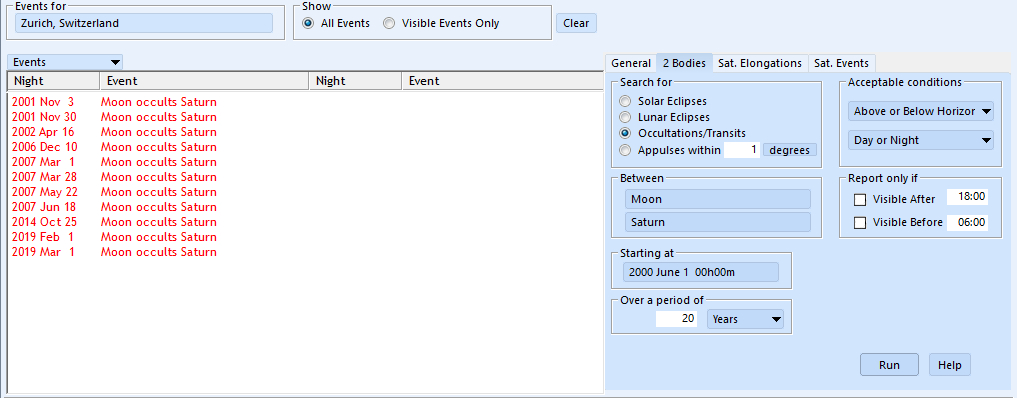Open the Years period unit dropdown
Viewport: 1017px width, 398px height.
click(x=745, y=319)
